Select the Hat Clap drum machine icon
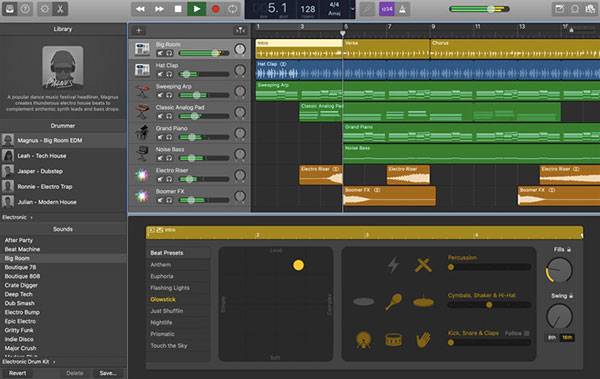The width and height of the screenshot is (600, 379). [142, 70]
